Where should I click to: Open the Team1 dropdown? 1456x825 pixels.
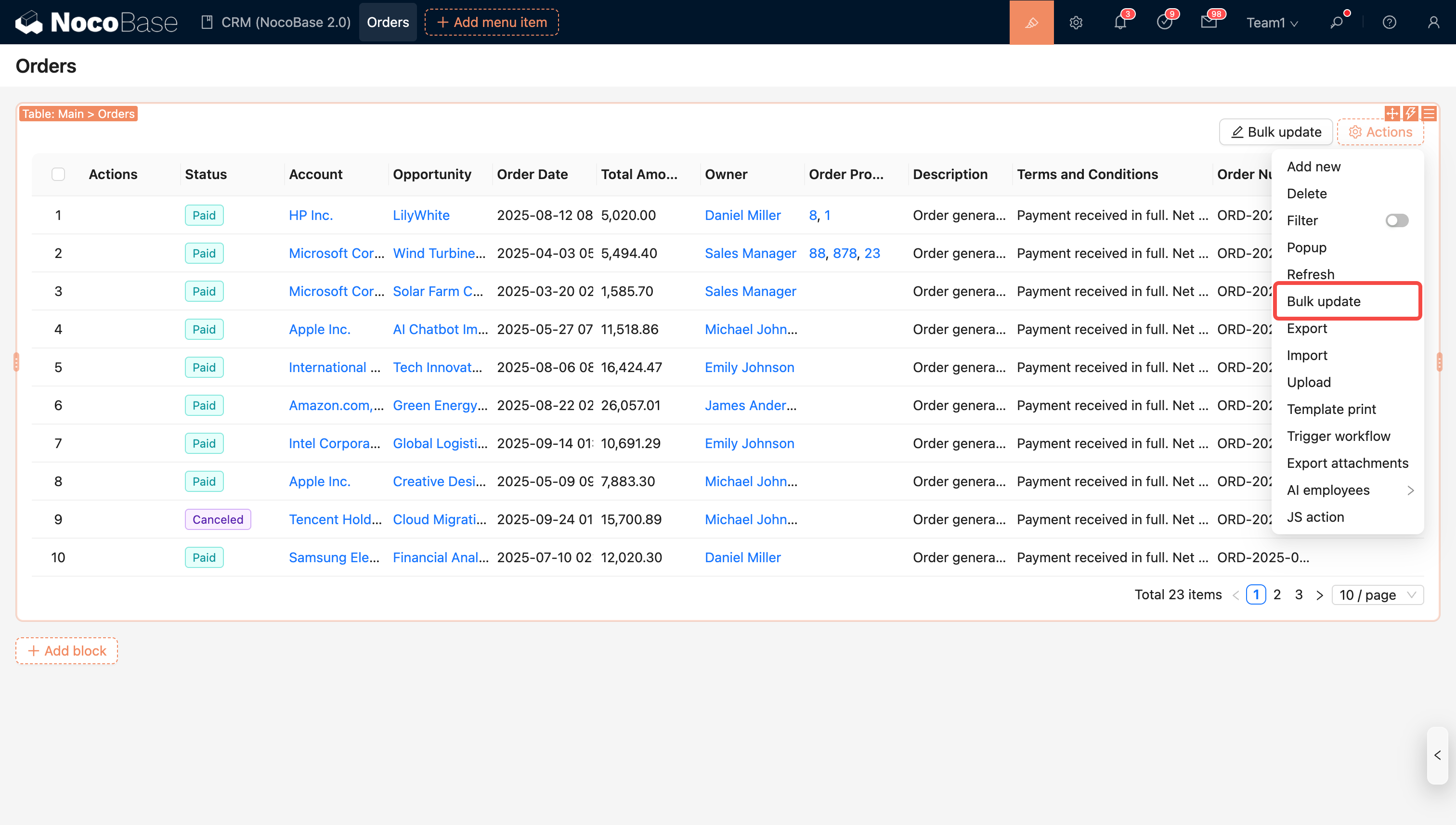pyautogui.click(x=1271, y=22)
